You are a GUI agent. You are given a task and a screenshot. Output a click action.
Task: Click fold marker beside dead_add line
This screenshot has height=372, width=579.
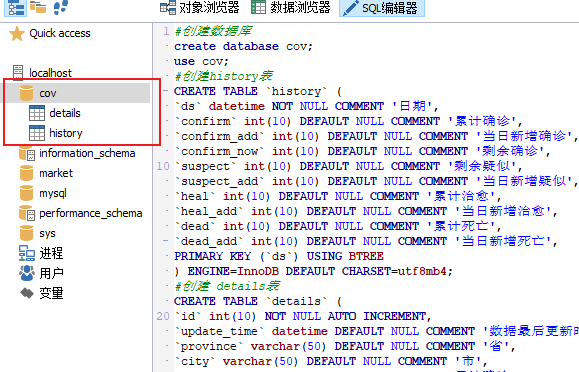(x=165, y=241)
